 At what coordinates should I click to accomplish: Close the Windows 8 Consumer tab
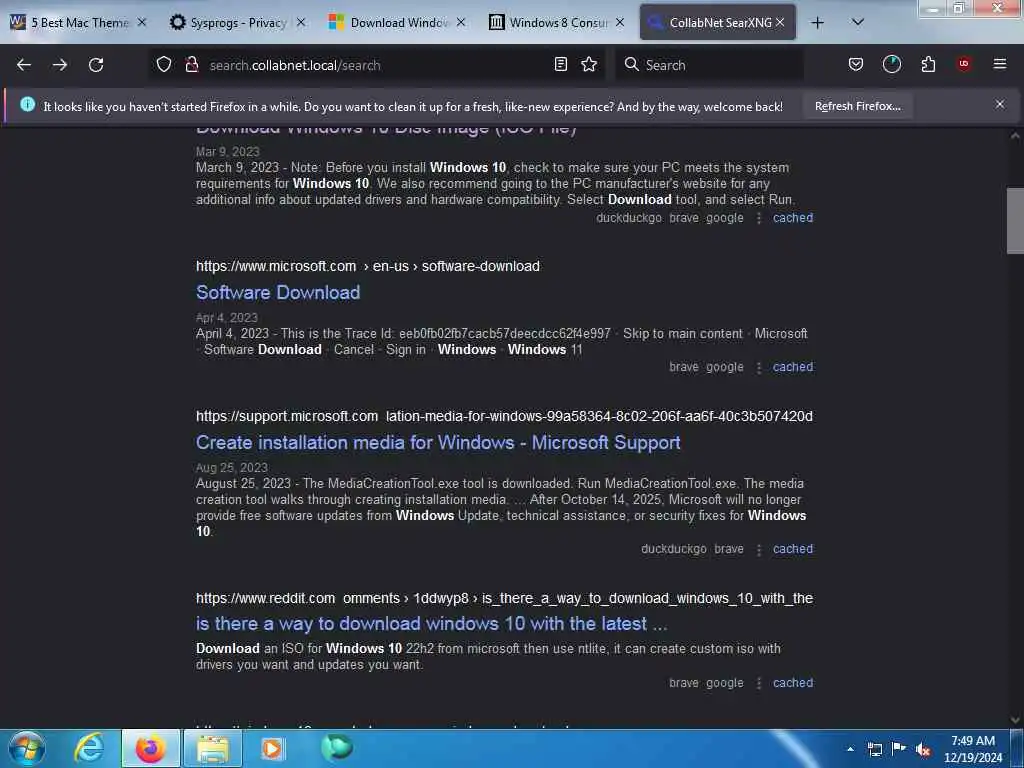[620, 22]
